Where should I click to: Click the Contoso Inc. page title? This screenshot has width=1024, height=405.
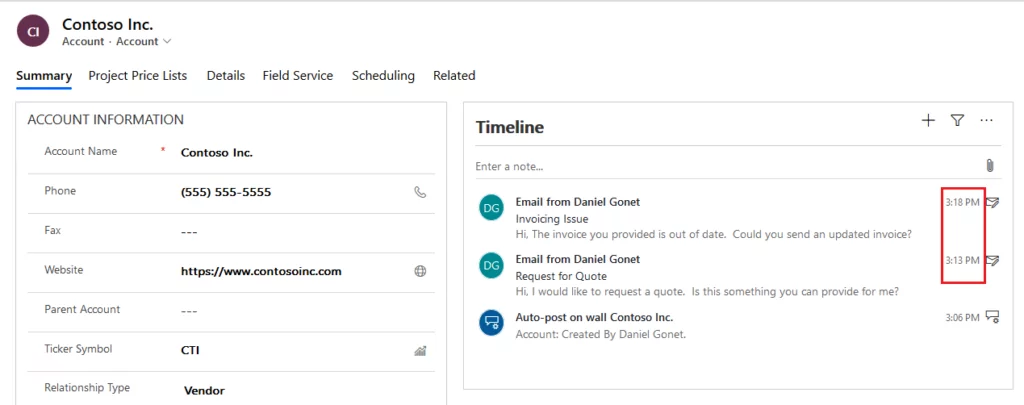pos(108,25)
